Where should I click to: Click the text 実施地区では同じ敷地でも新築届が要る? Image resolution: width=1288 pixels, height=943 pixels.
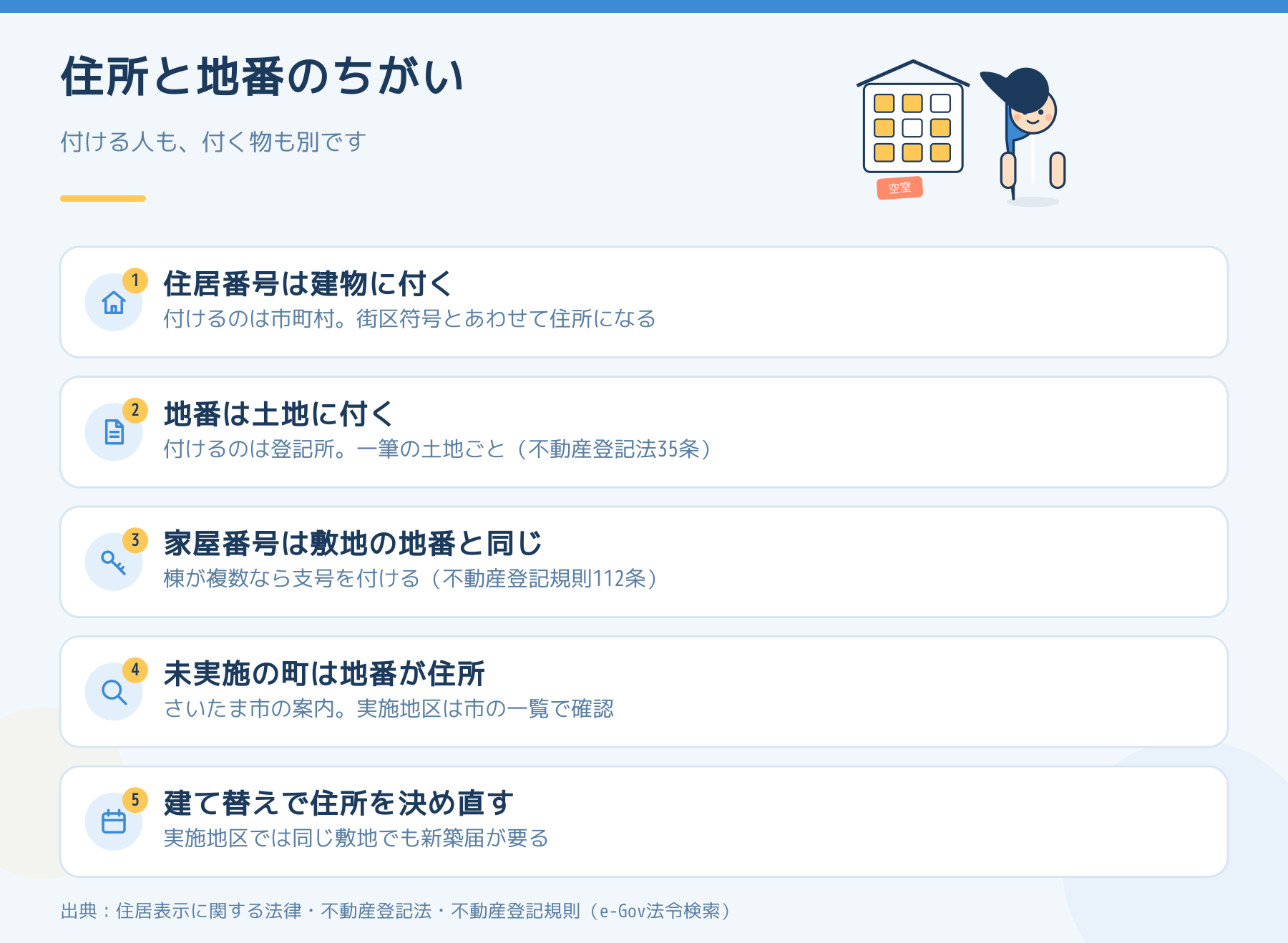pos(356,838)
